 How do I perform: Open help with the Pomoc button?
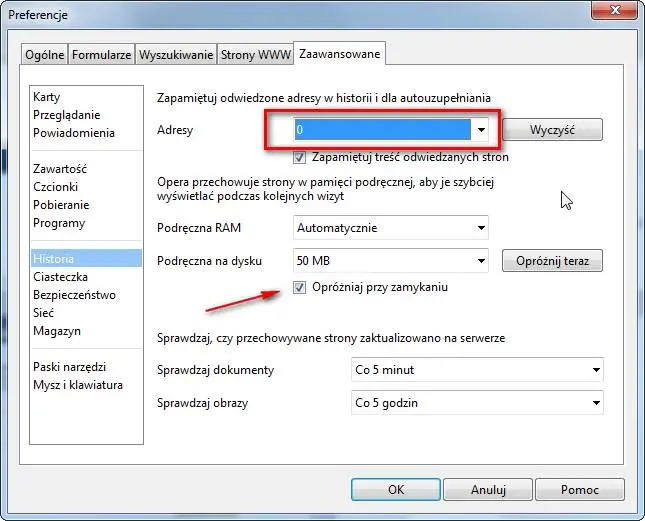580,490
